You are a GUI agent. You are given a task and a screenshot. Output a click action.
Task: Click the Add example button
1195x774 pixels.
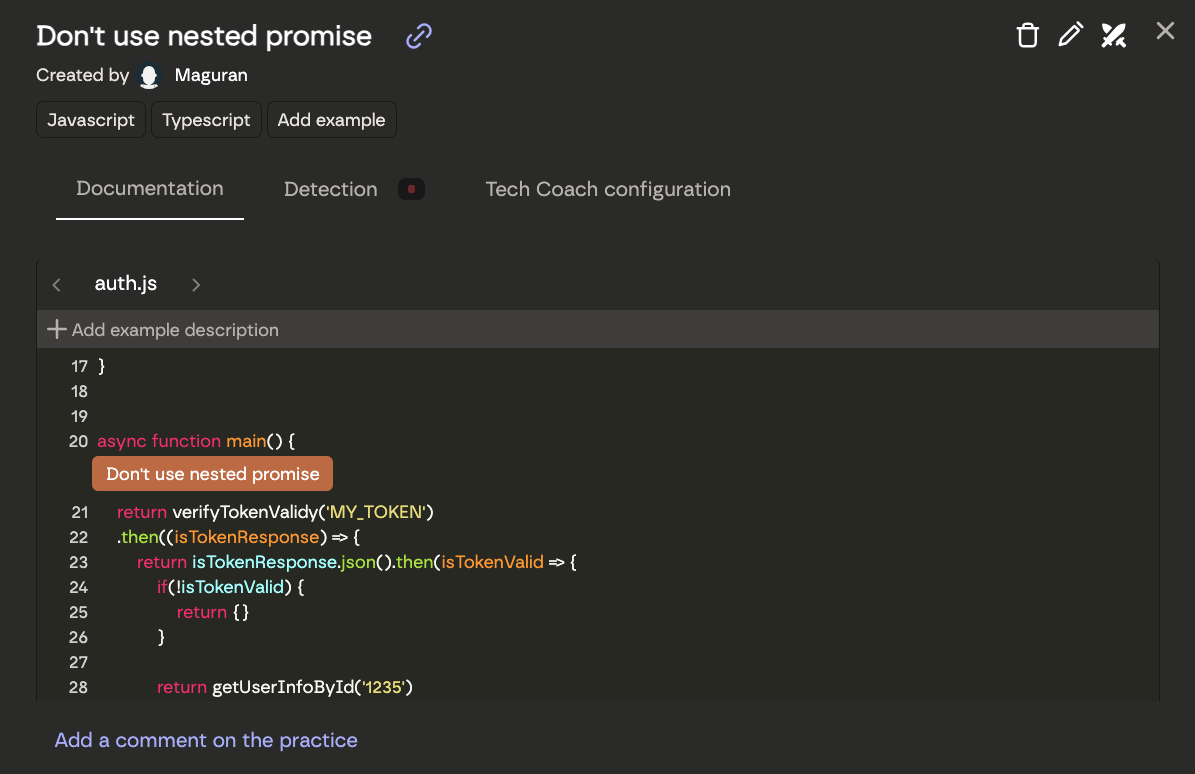pos(331,119)
